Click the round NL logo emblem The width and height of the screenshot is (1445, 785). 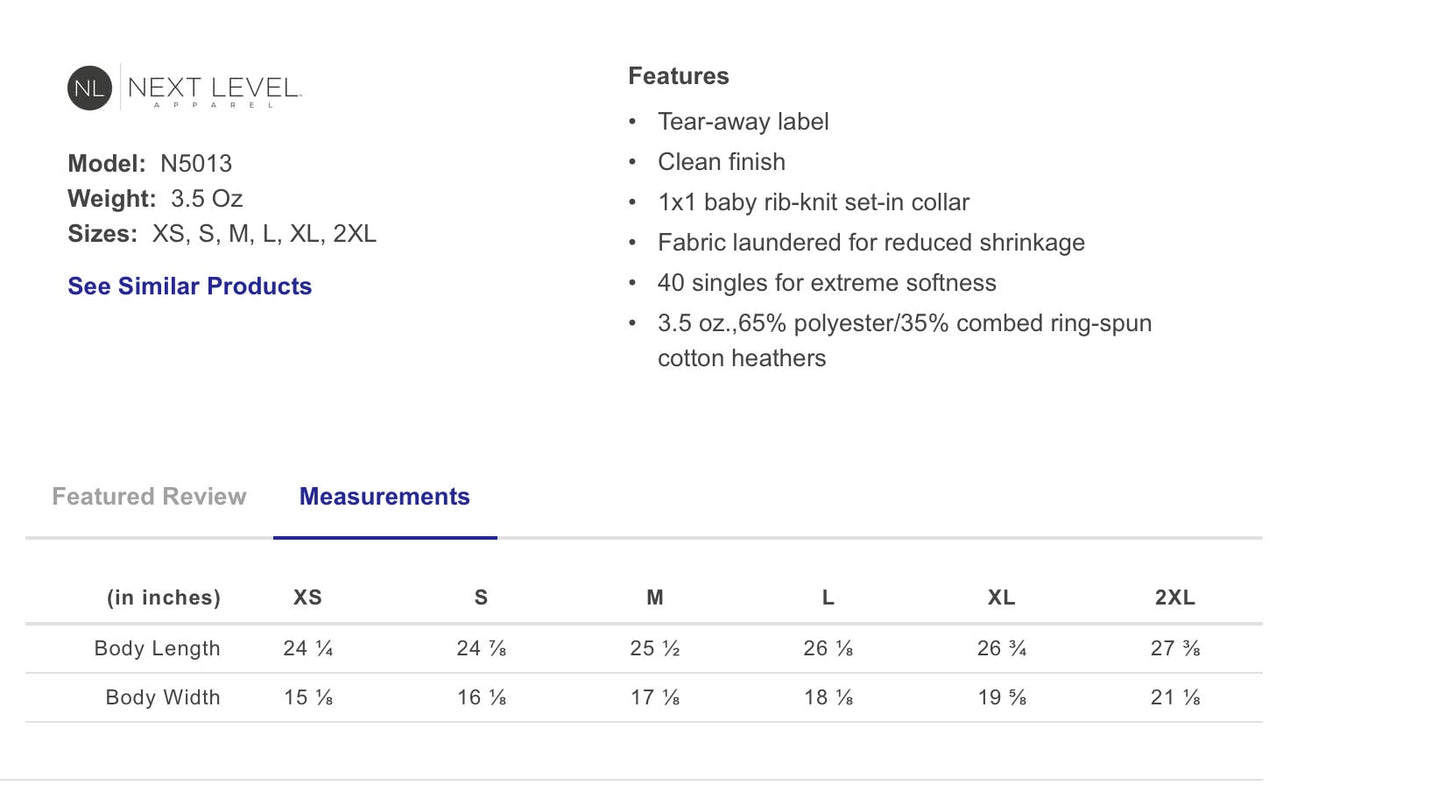[89, 88]
